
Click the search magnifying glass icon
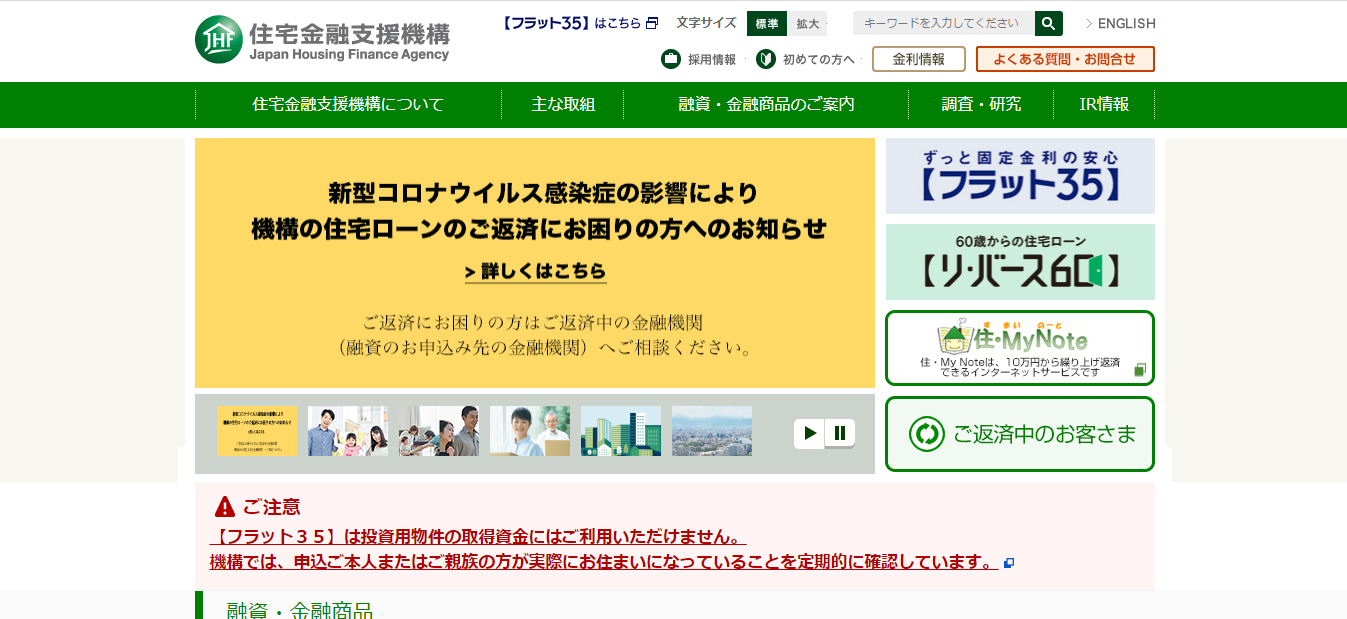coord(1047,22)
